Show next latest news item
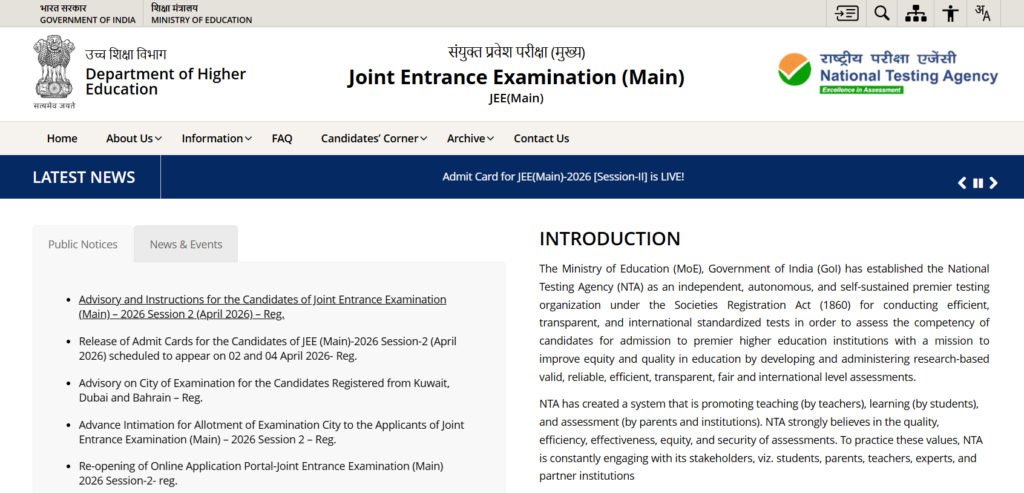This screenshot has height=493, width=1024. tap(993, 183)
